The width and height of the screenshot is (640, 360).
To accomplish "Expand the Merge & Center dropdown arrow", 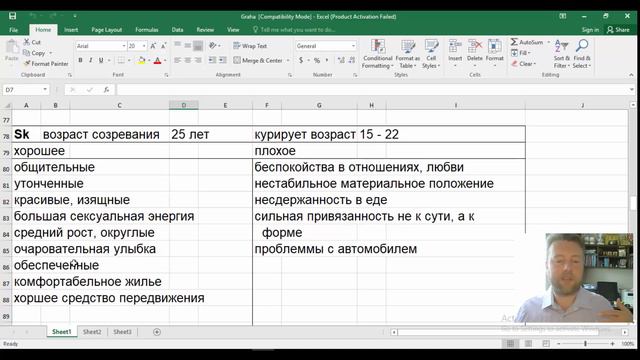I will 288,60.
